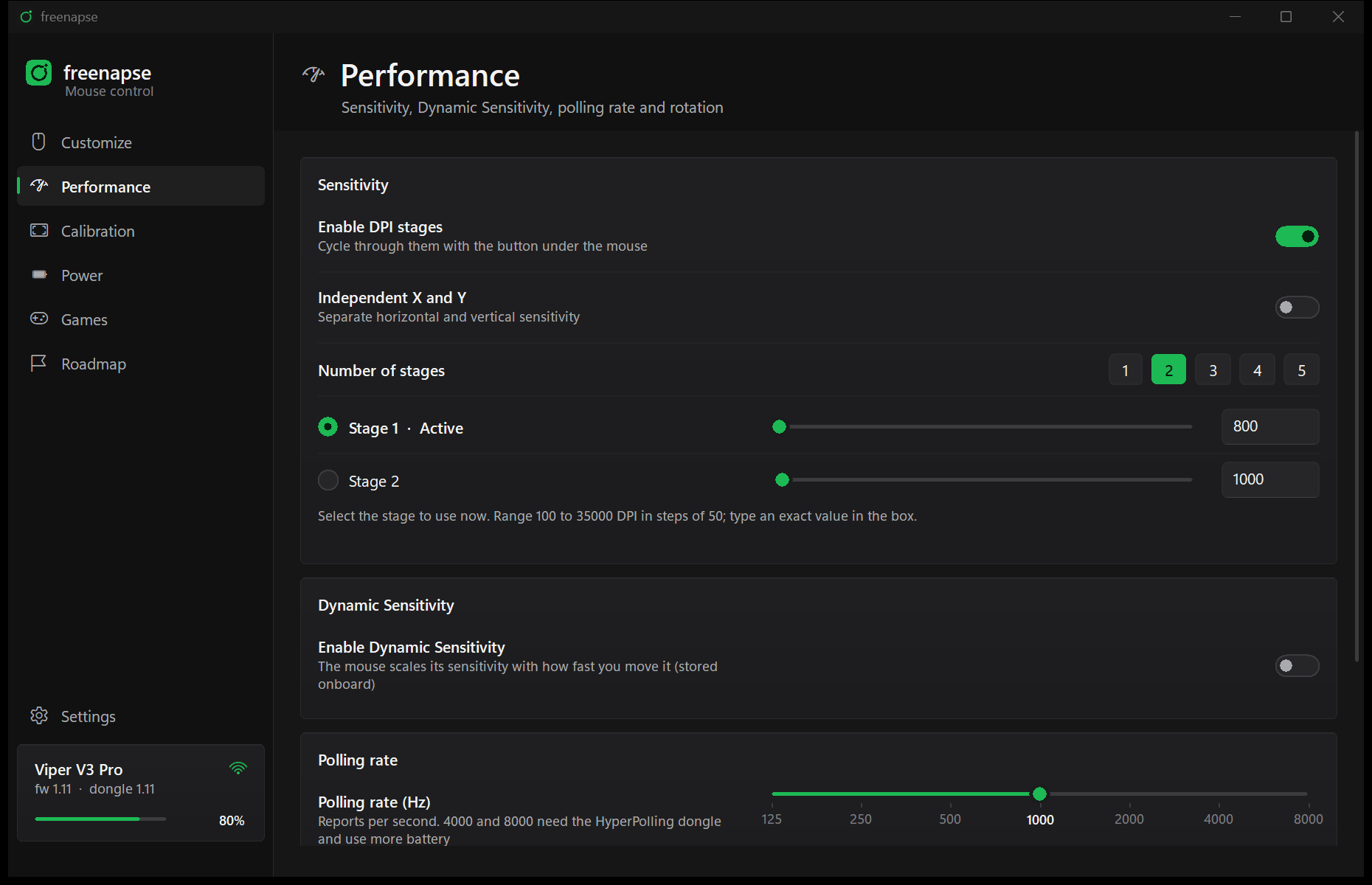Switch to the Games section
1372x885 pixels.
(141, 319)
